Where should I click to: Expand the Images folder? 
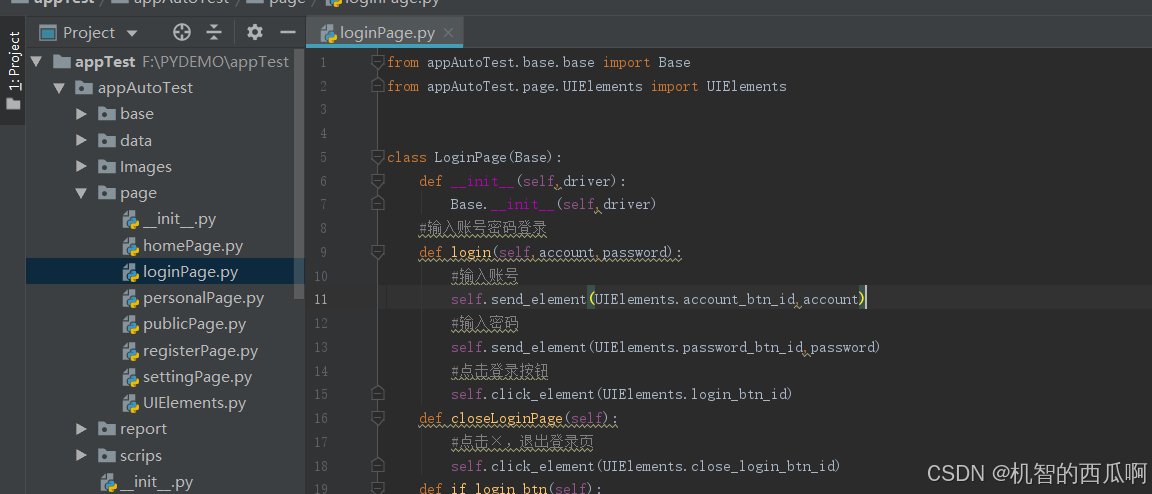tap(82, 167)
